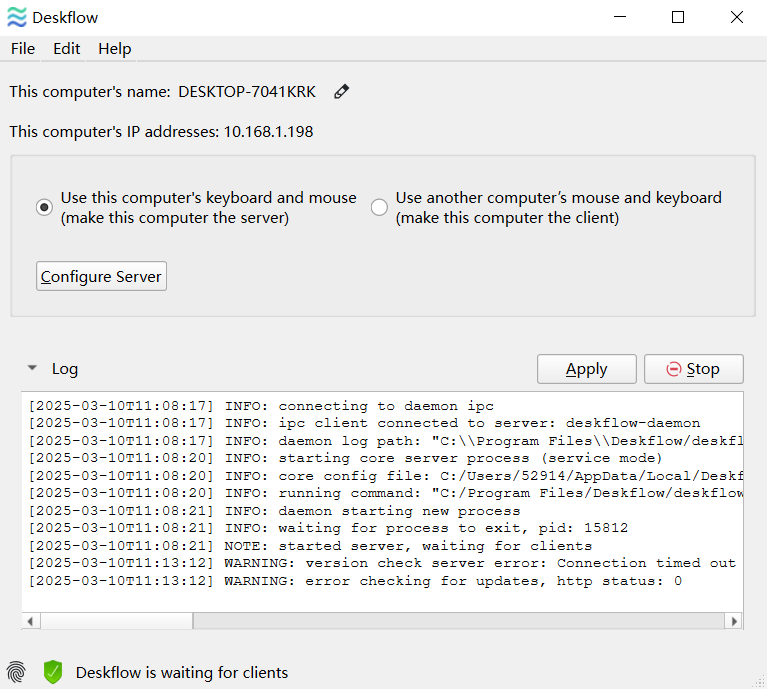Open the File menu

pos(23,49)
